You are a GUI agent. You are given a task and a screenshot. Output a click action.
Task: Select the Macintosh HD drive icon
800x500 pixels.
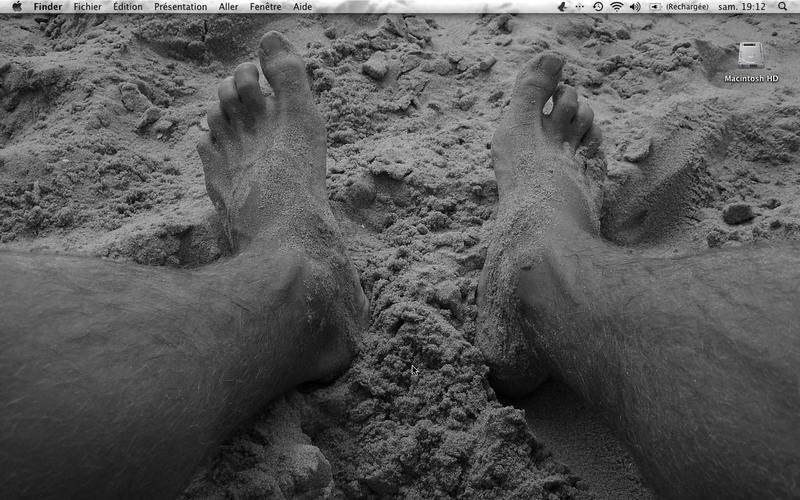pos(751,55)
